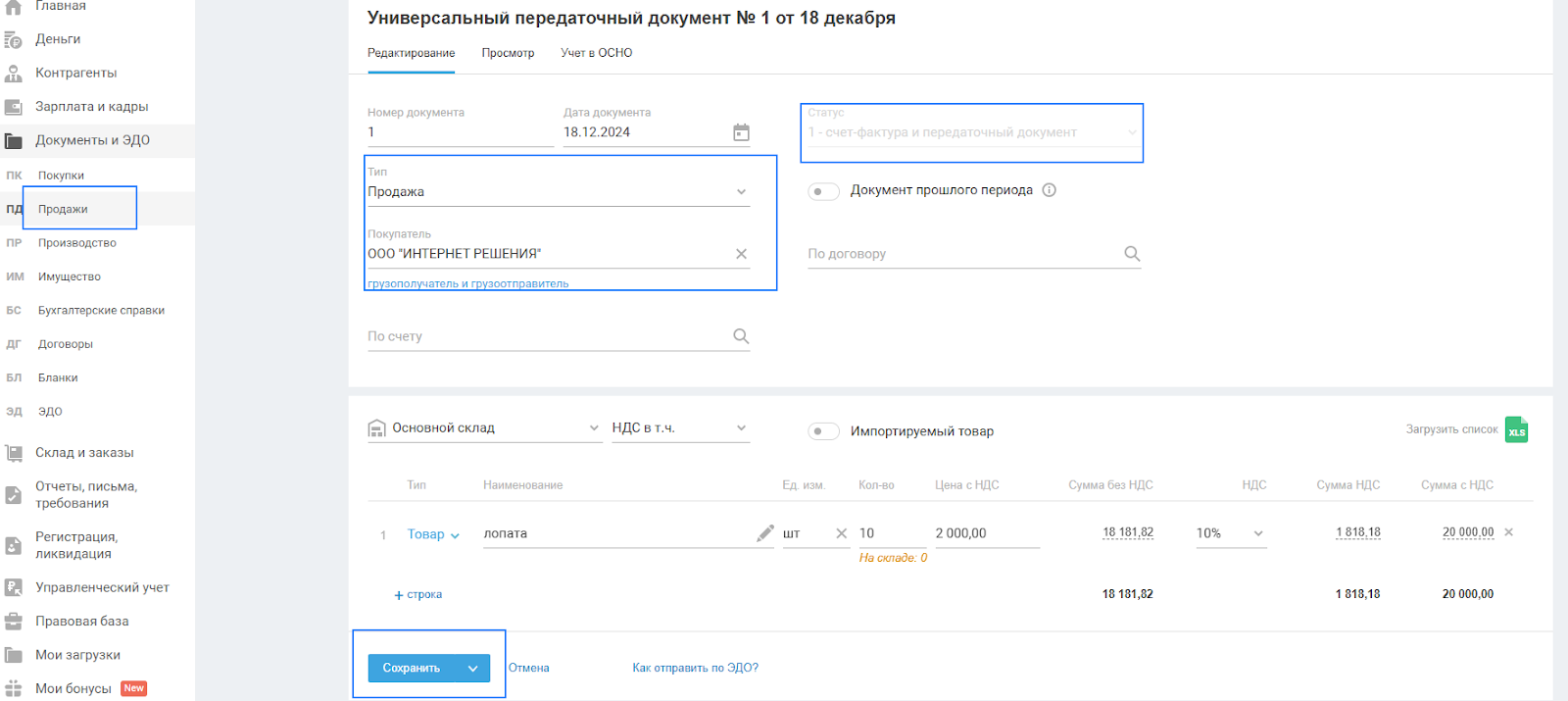Click the Сохранить button
Screen dimensions: 1568x701
click(412, 668)
